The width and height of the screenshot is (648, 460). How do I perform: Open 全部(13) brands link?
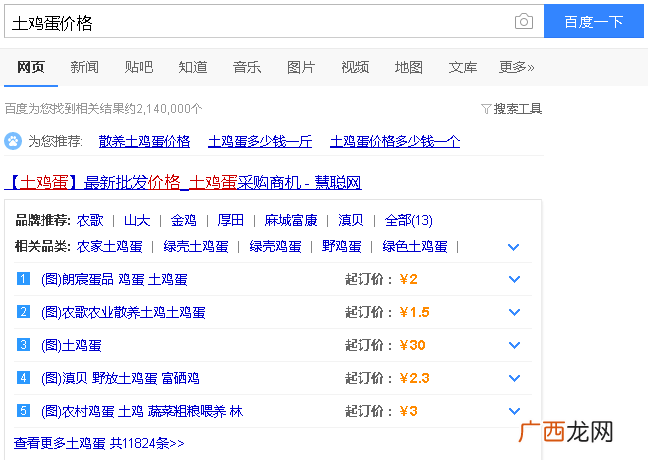point(408,220)
